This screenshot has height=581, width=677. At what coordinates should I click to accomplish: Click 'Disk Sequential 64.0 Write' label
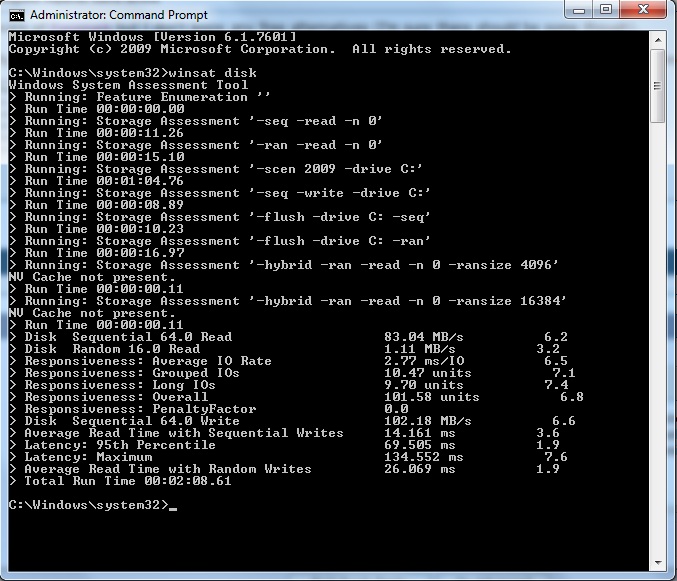pos(132,421)
